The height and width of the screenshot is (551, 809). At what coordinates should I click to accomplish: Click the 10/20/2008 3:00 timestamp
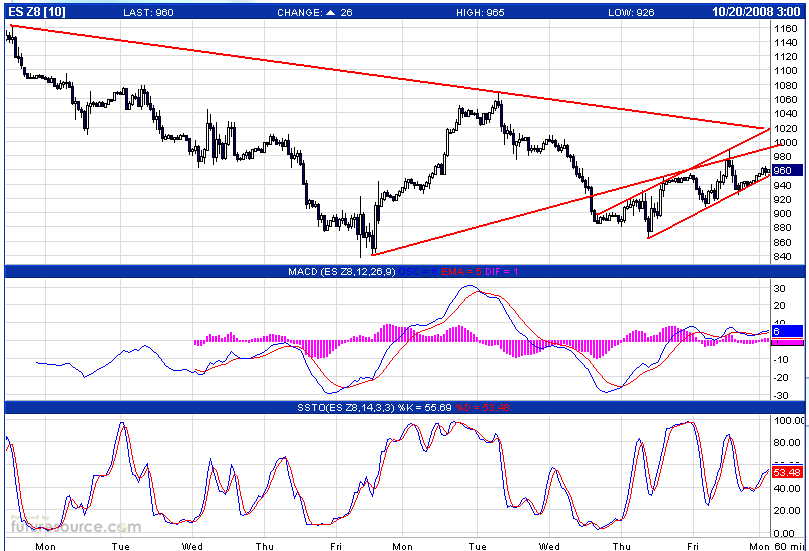[756, 12]
